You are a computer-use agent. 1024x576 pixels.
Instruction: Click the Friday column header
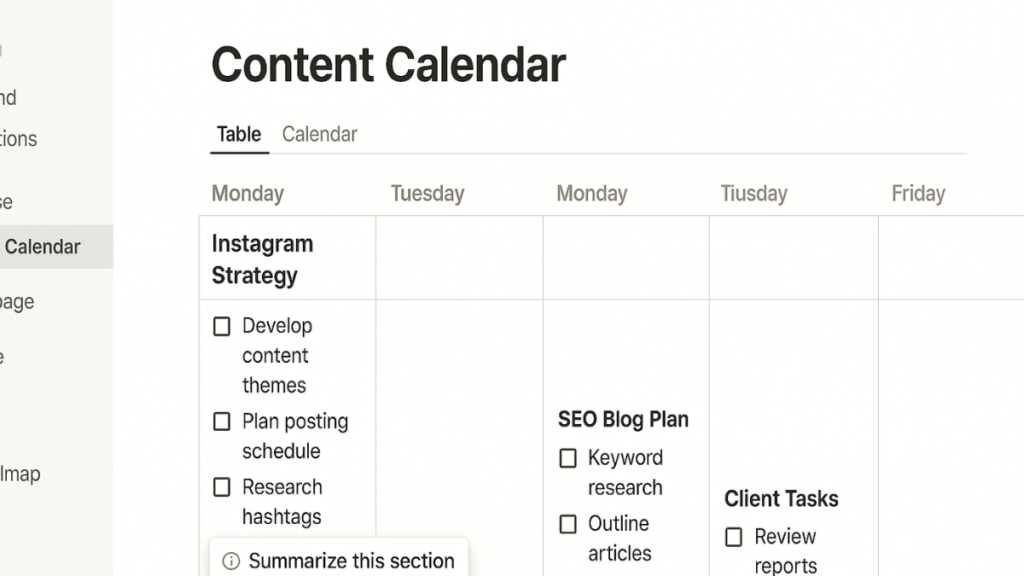[918, 193]
